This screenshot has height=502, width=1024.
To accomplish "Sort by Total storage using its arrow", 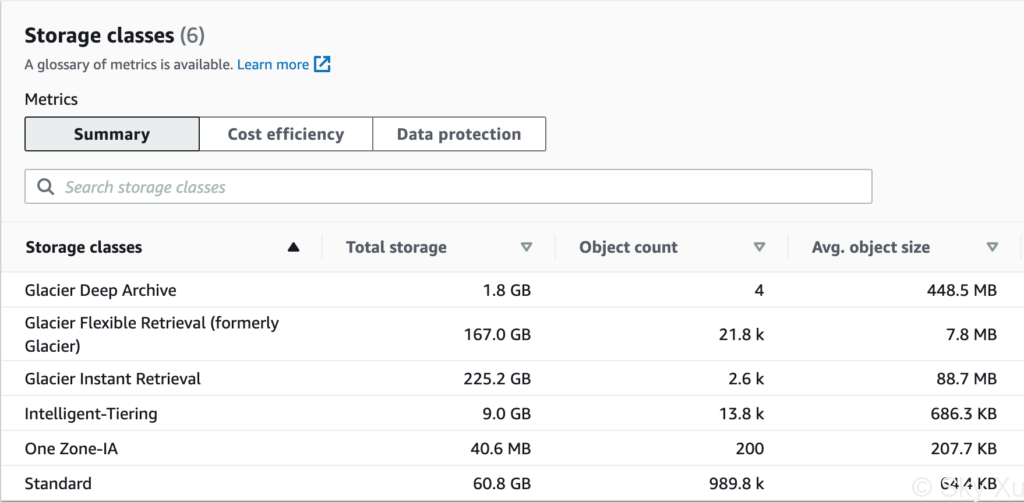I will click(526, 247).
